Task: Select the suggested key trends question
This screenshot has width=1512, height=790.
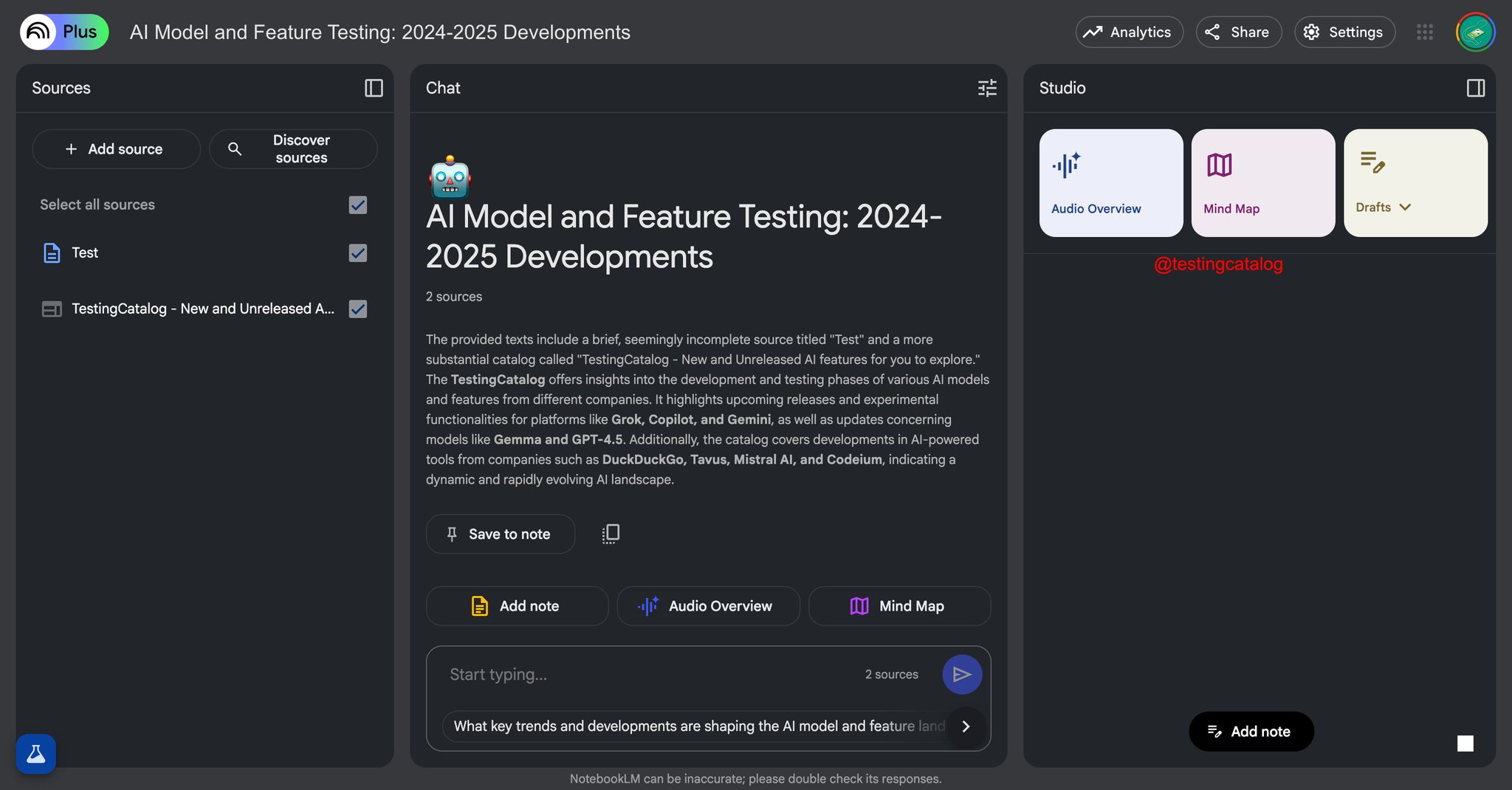Action: [698, 726]
